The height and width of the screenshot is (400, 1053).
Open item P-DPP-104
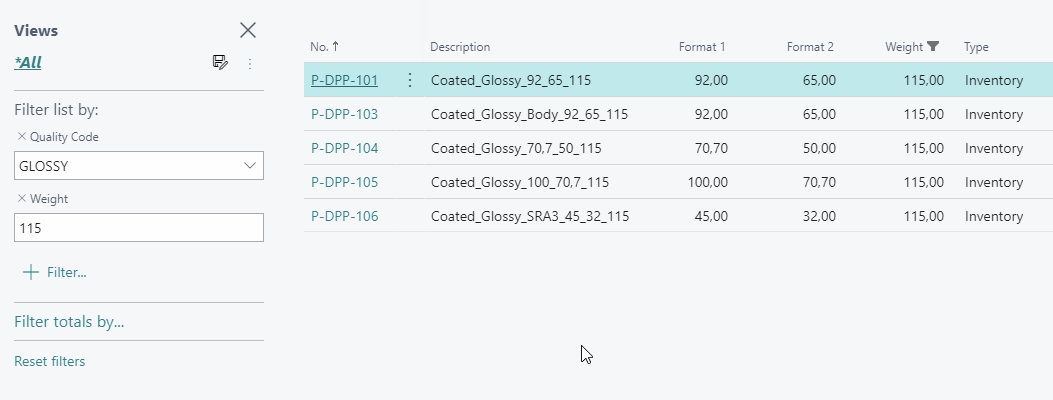point(345,148)
